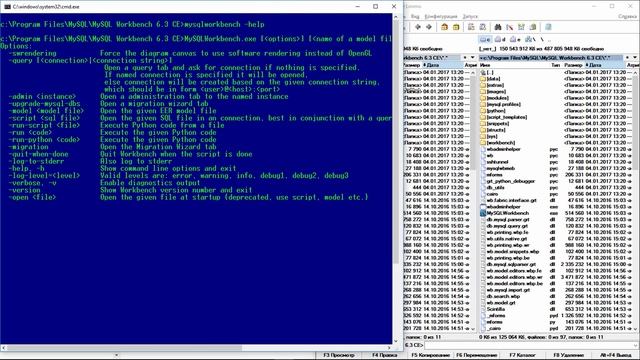The image size is (640, 360).
Task: Open favorites asterisk button of right panel
Action: [x=627, y=58]
